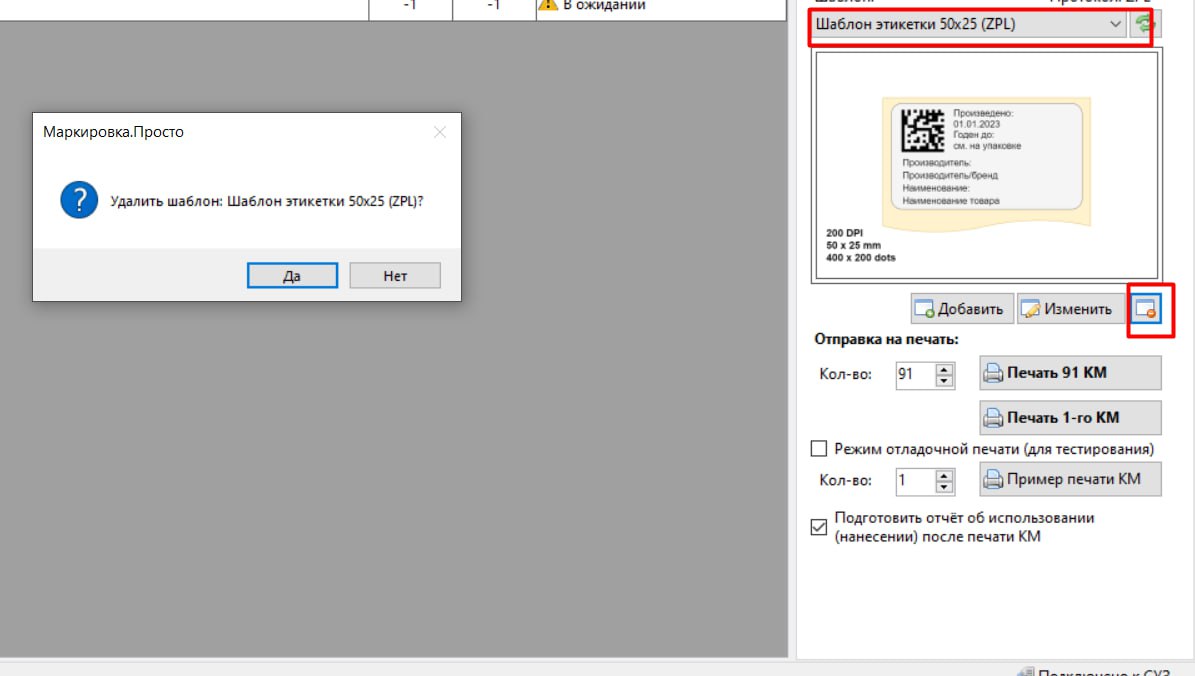This screenshot has width=1195, height=676.
Task: Click the add icon on the Добавить button
Action: pyautogui.click(x=925, y=310)
